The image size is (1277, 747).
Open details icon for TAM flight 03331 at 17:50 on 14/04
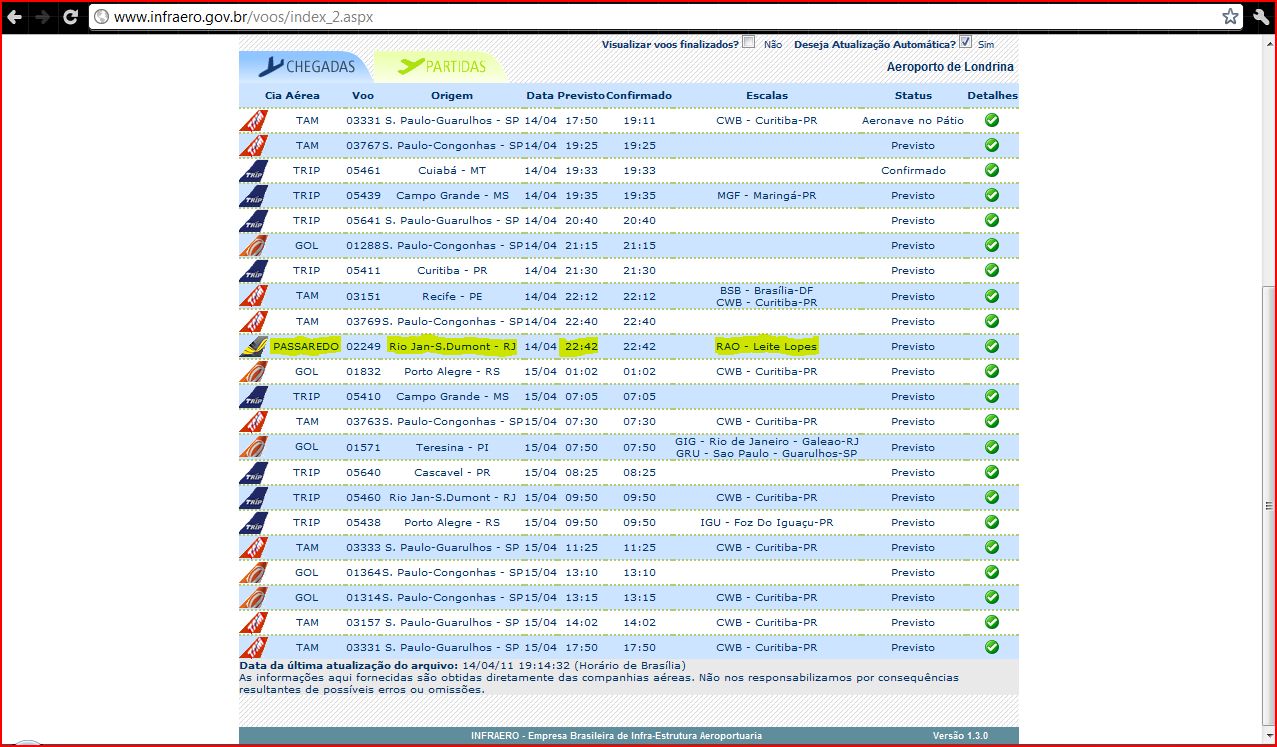[x=992, y=120]
